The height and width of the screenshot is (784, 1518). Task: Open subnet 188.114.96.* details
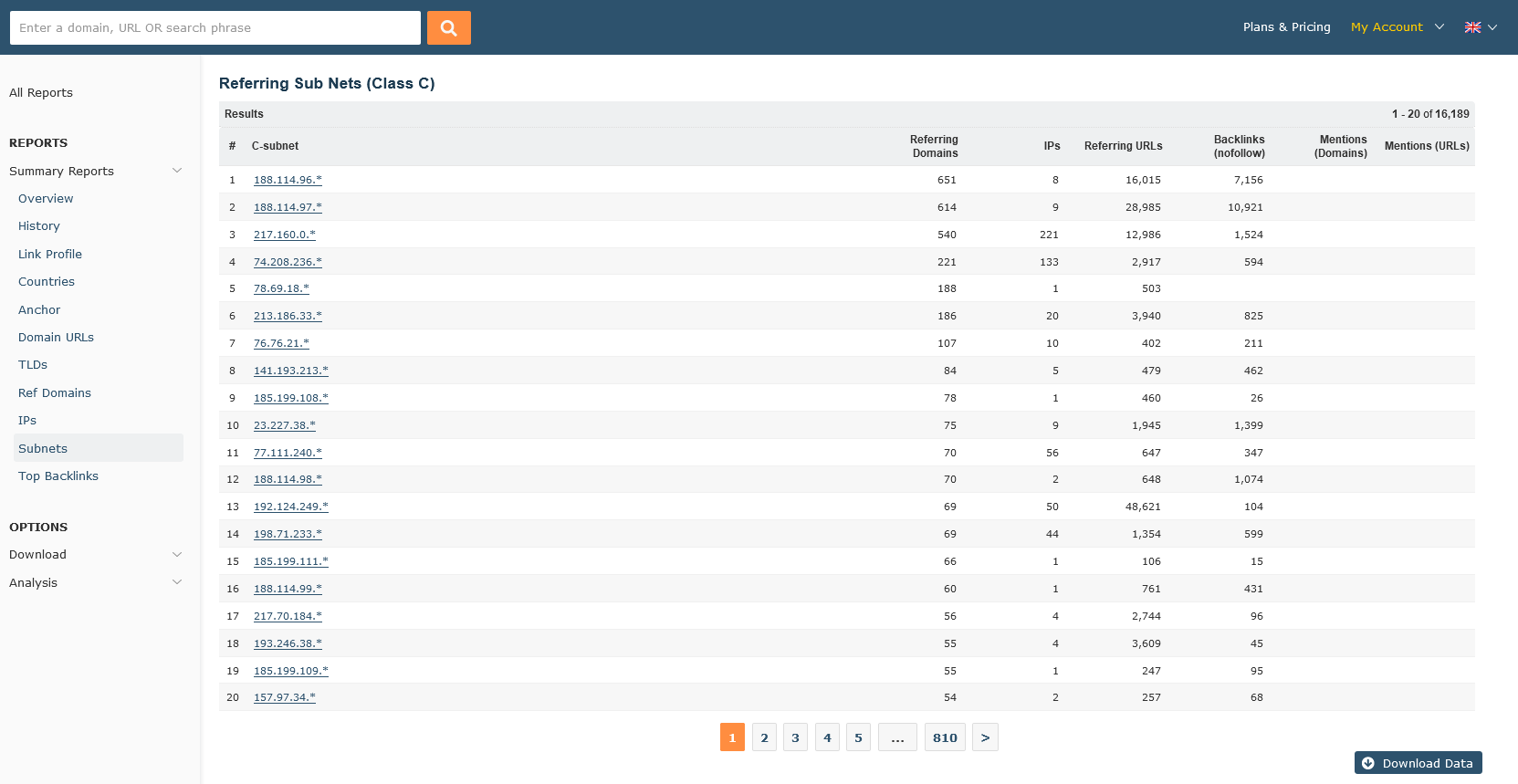pos(288,180)
